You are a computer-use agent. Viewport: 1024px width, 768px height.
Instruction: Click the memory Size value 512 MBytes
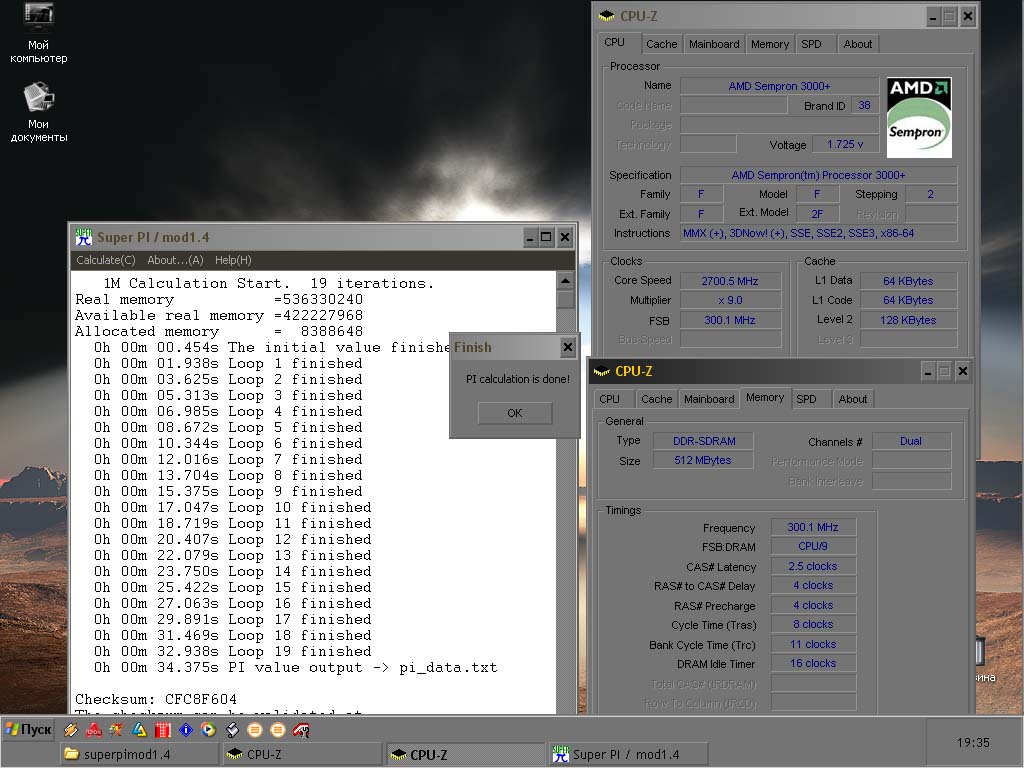703,460
